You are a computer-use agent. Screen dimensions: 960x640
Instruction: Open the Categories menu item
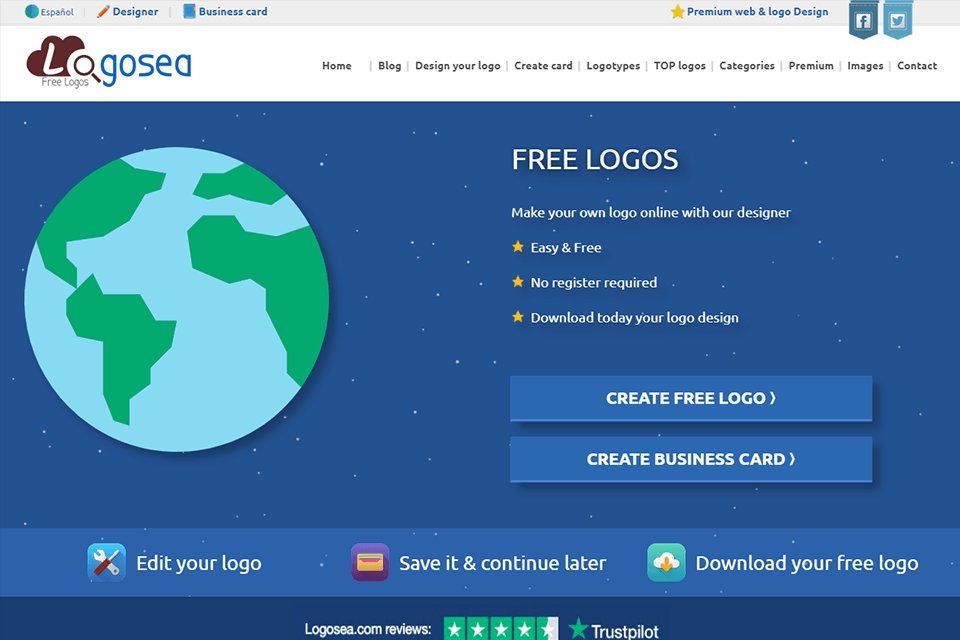(747, 66)
